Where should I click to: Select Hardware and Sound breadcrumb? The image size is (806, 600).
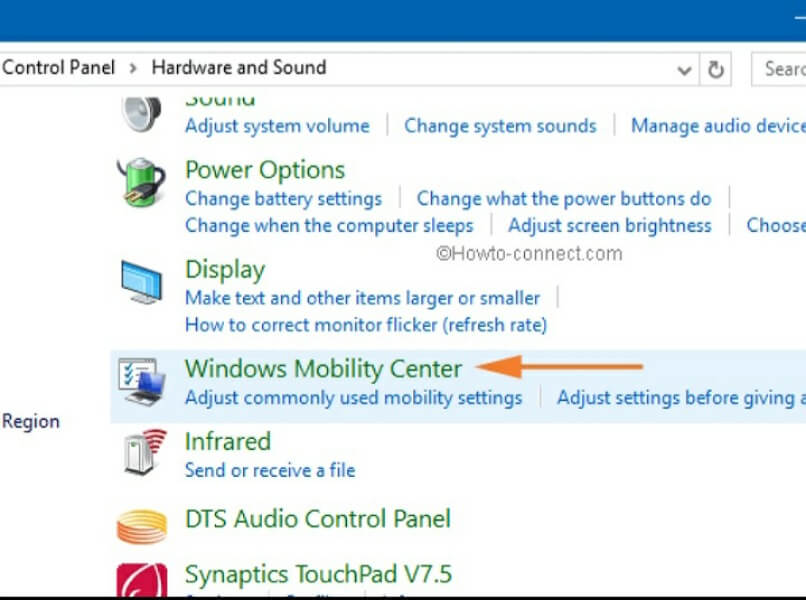[x=238, y=68]
